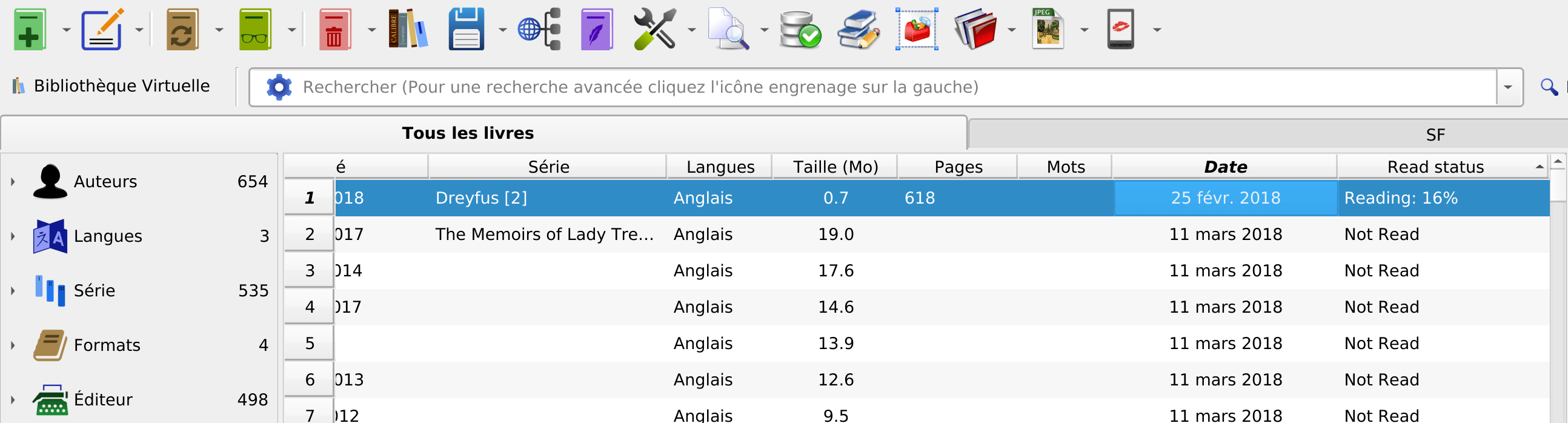The height and width of the screenshot is (423, 1568).
Task: Expand the Auteurs category
Action: (x=13, y=181)
